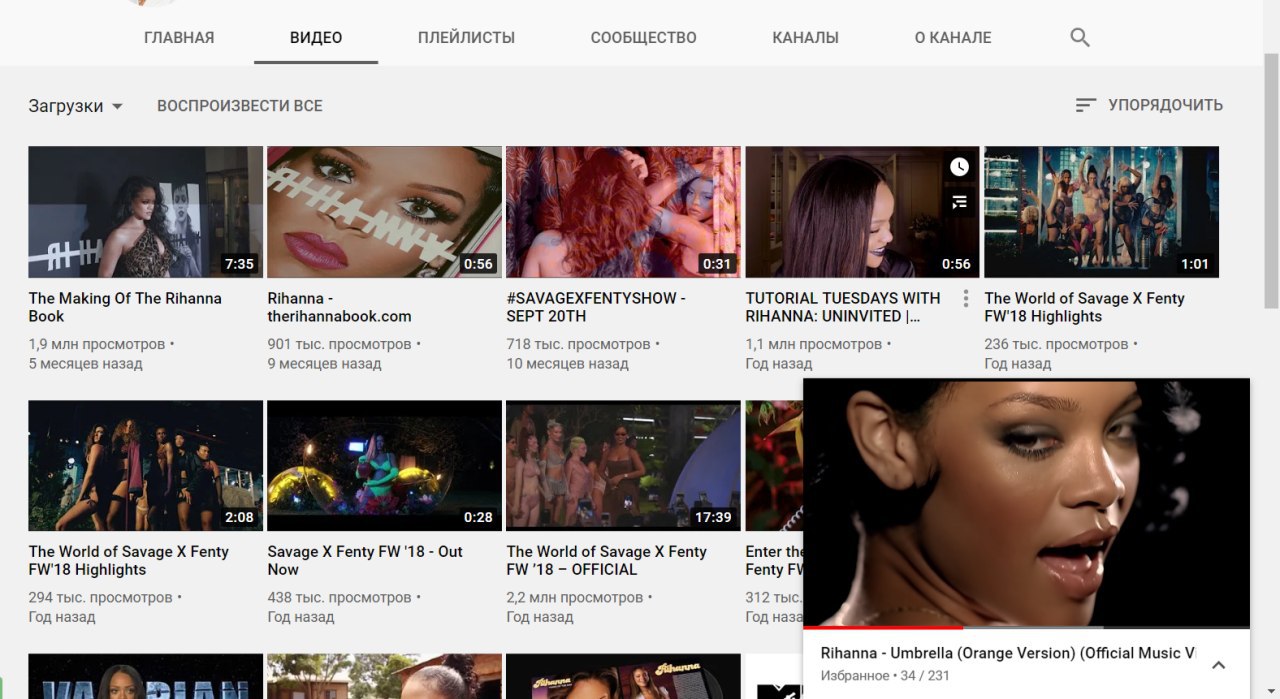Go to the Сообщество tab

(x=643, y=38)
